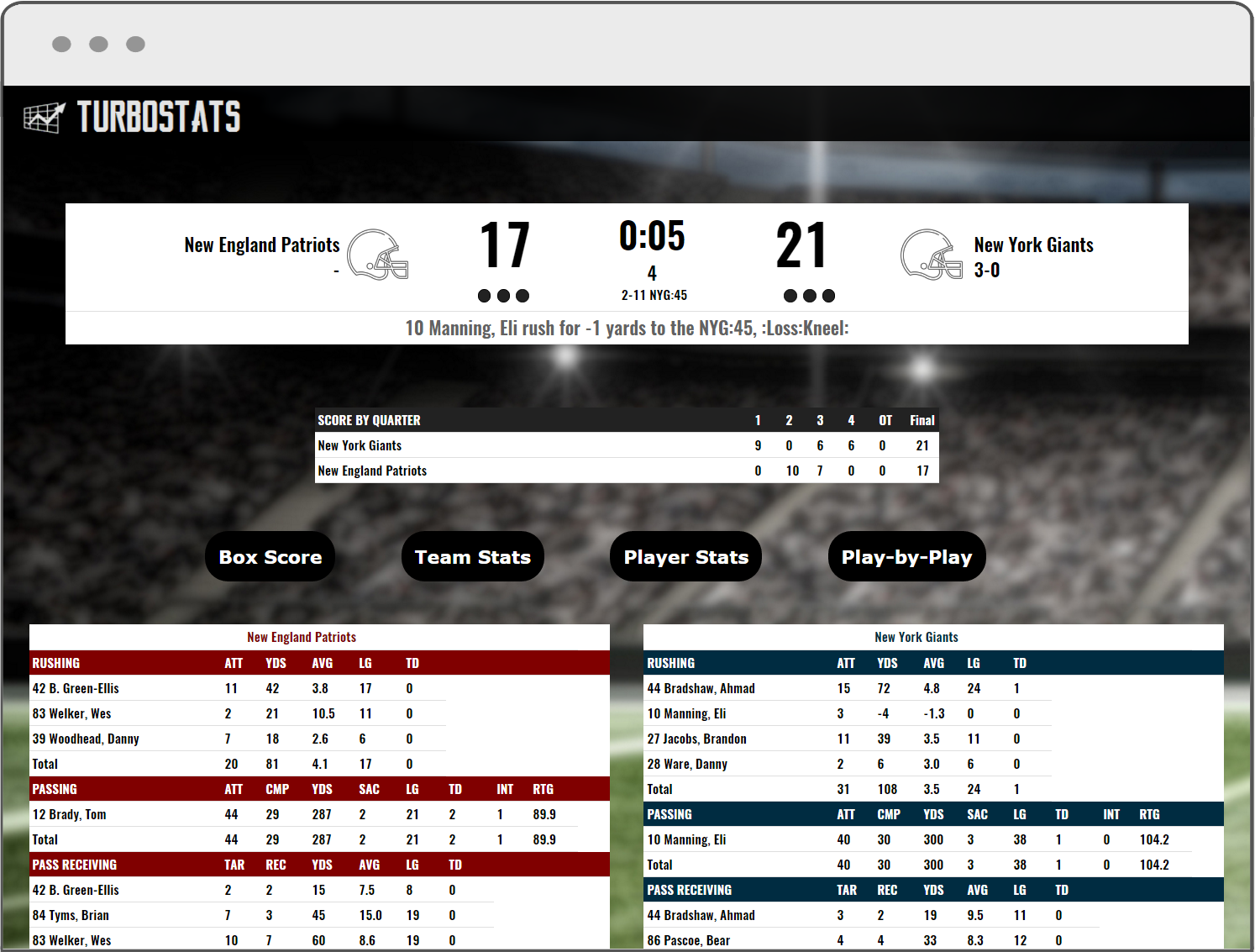Click Brady's 89.9 passer rating
This screenshot has width=1255, height=952.
tap(544, 814)
